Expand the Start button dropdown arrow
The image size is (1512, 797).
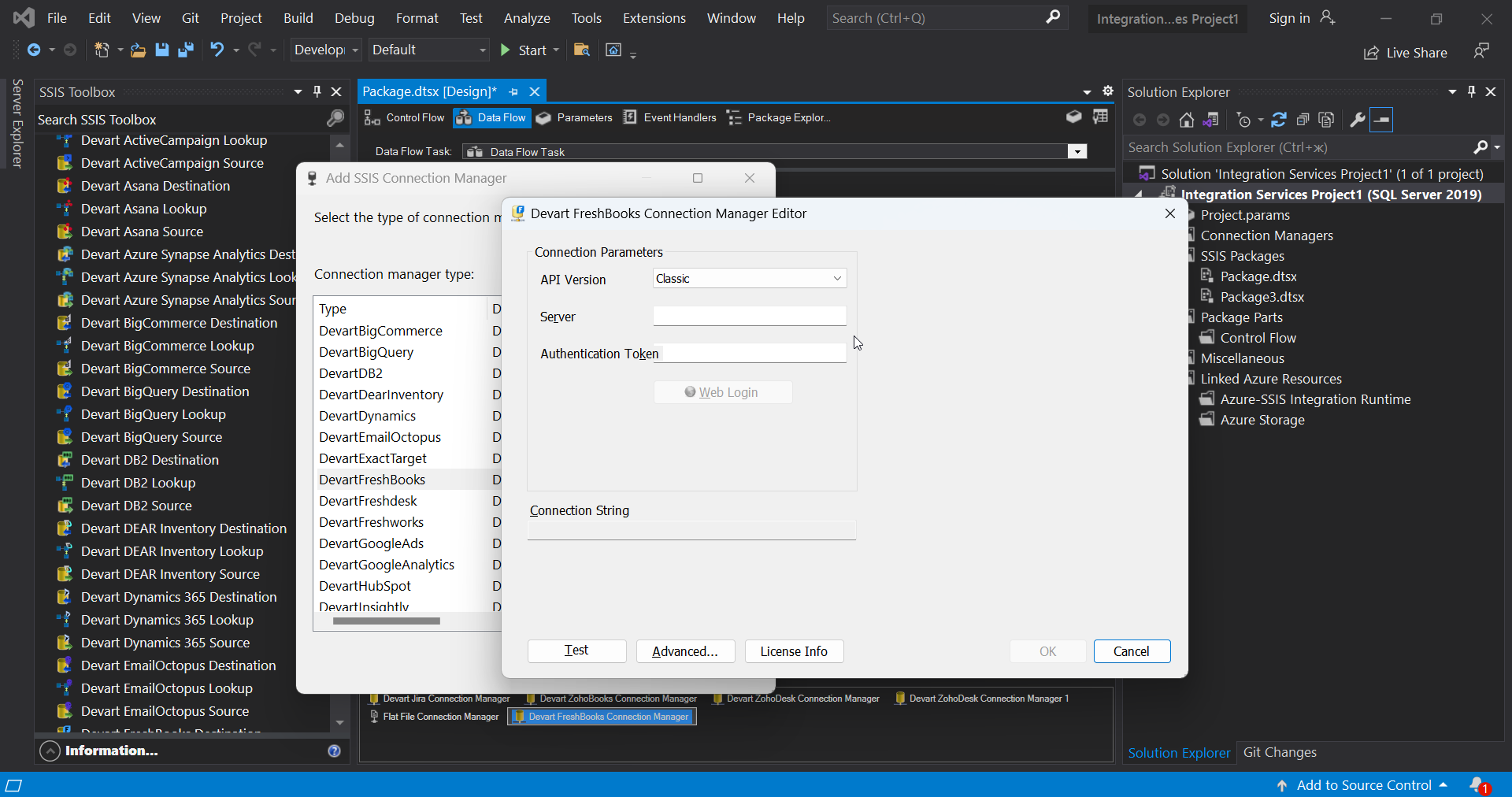(556, 50)
